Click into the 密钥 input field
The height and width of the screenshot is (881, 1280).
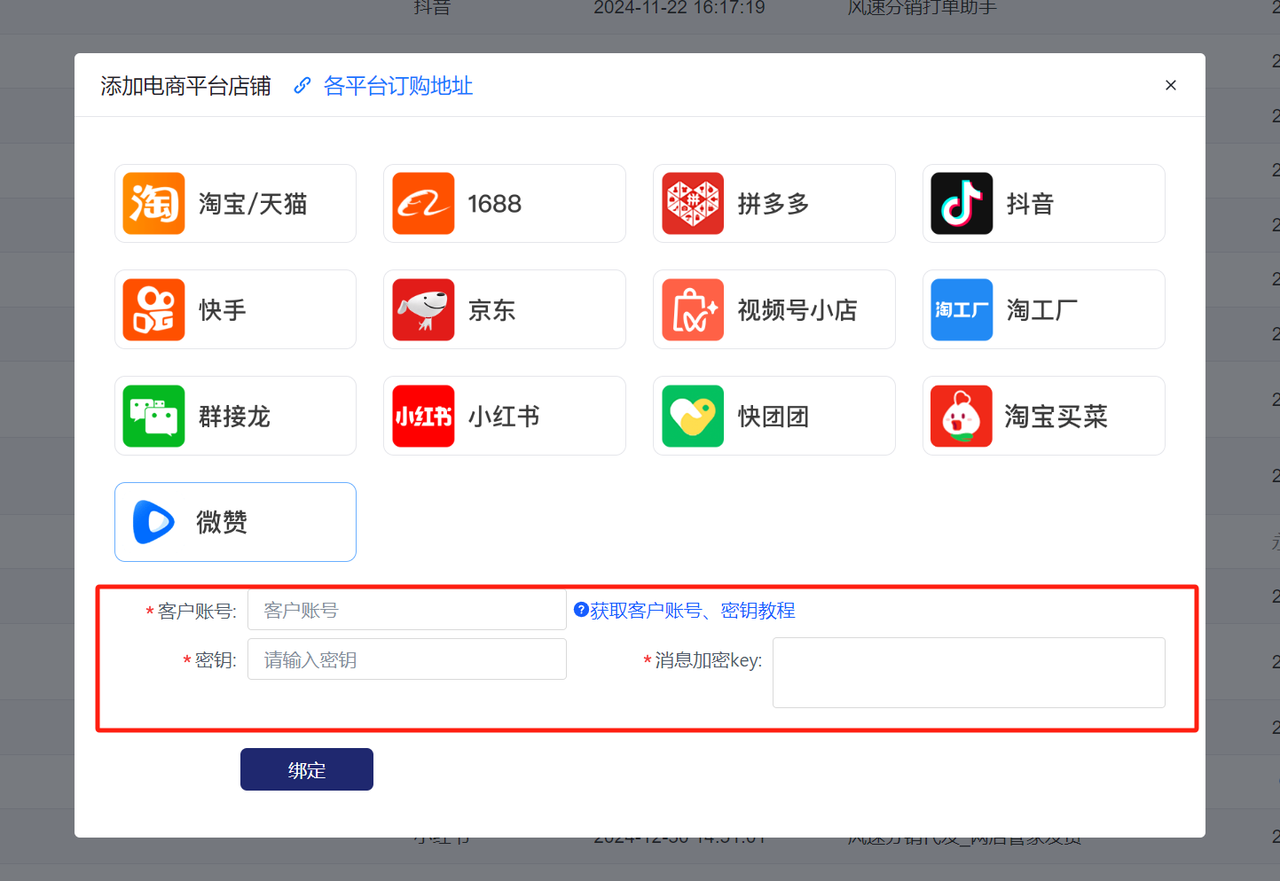pyautogui.click(x=406, y=660)
